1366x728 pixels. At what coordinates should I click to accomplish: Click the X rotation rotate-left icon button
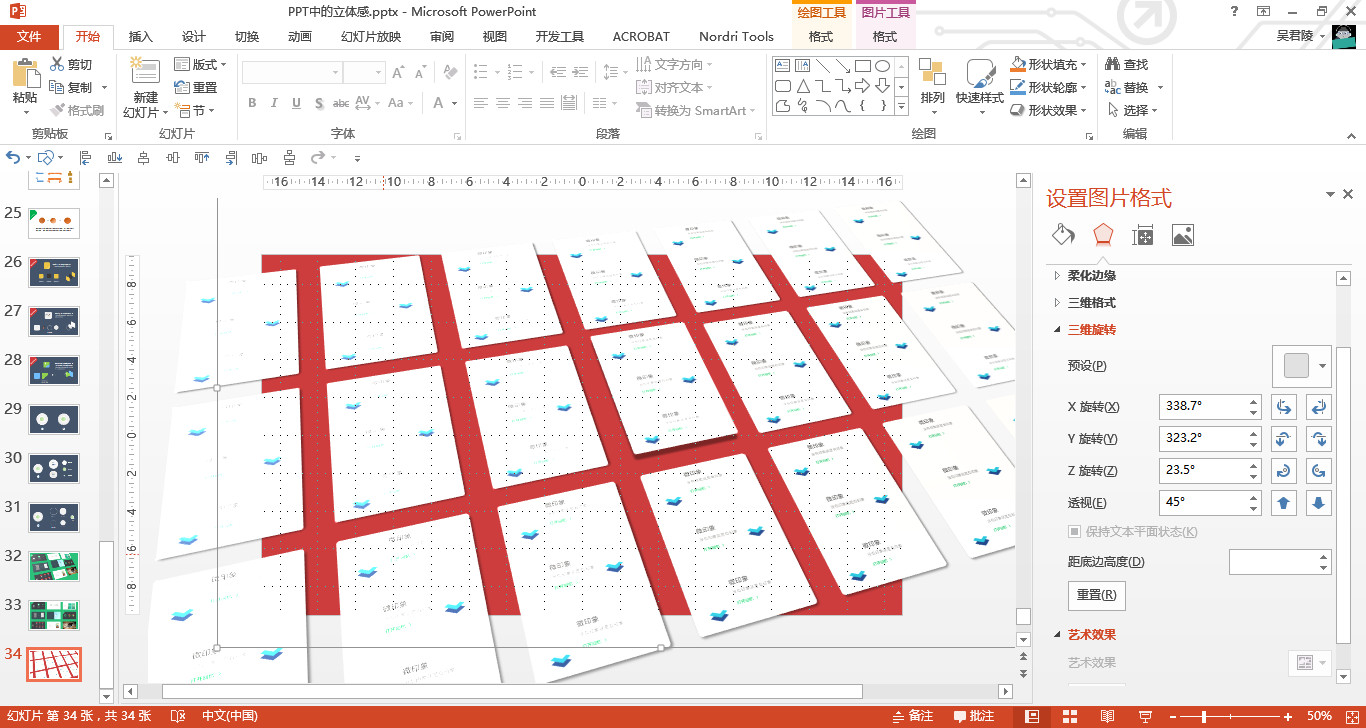[1285, 407]
